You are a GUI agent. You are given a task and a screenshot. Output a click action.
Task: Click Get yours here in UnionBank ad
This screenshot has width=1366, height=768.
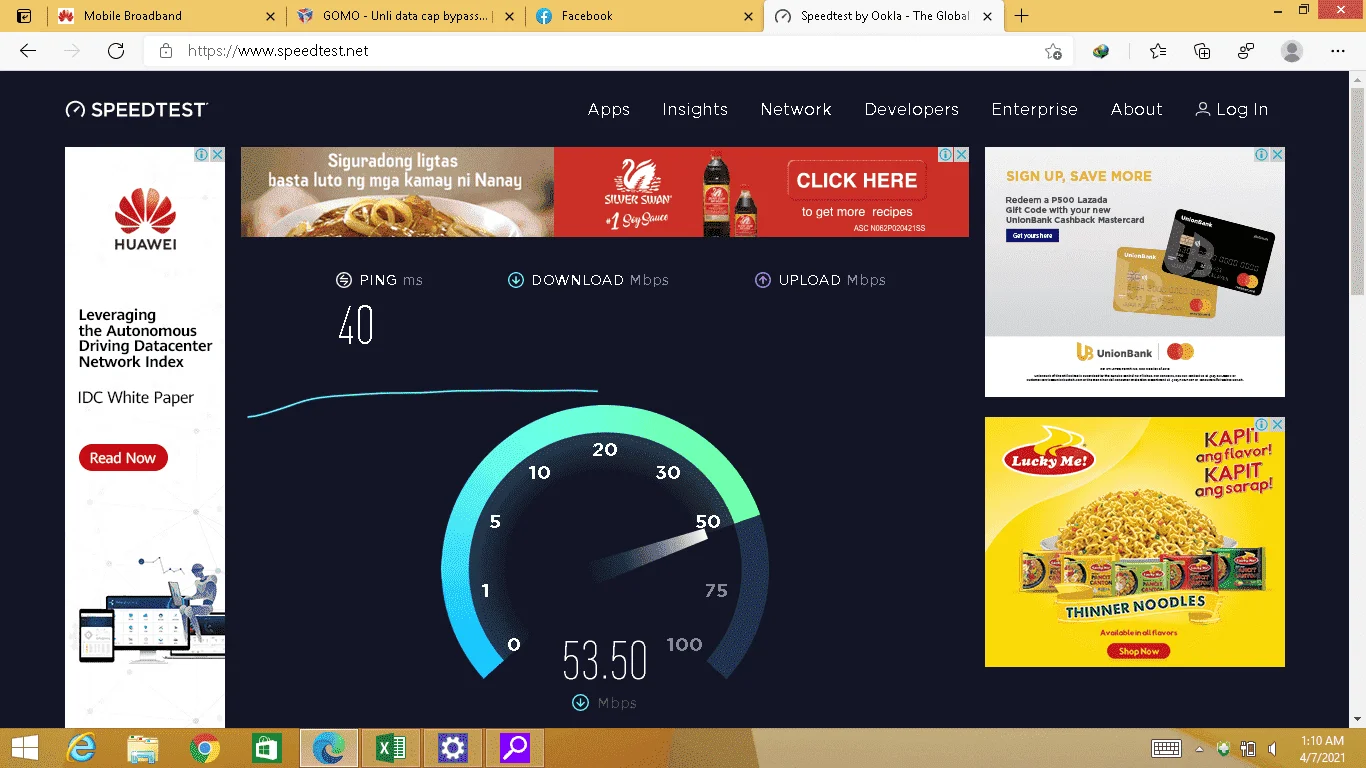(x=1032, y=236)
